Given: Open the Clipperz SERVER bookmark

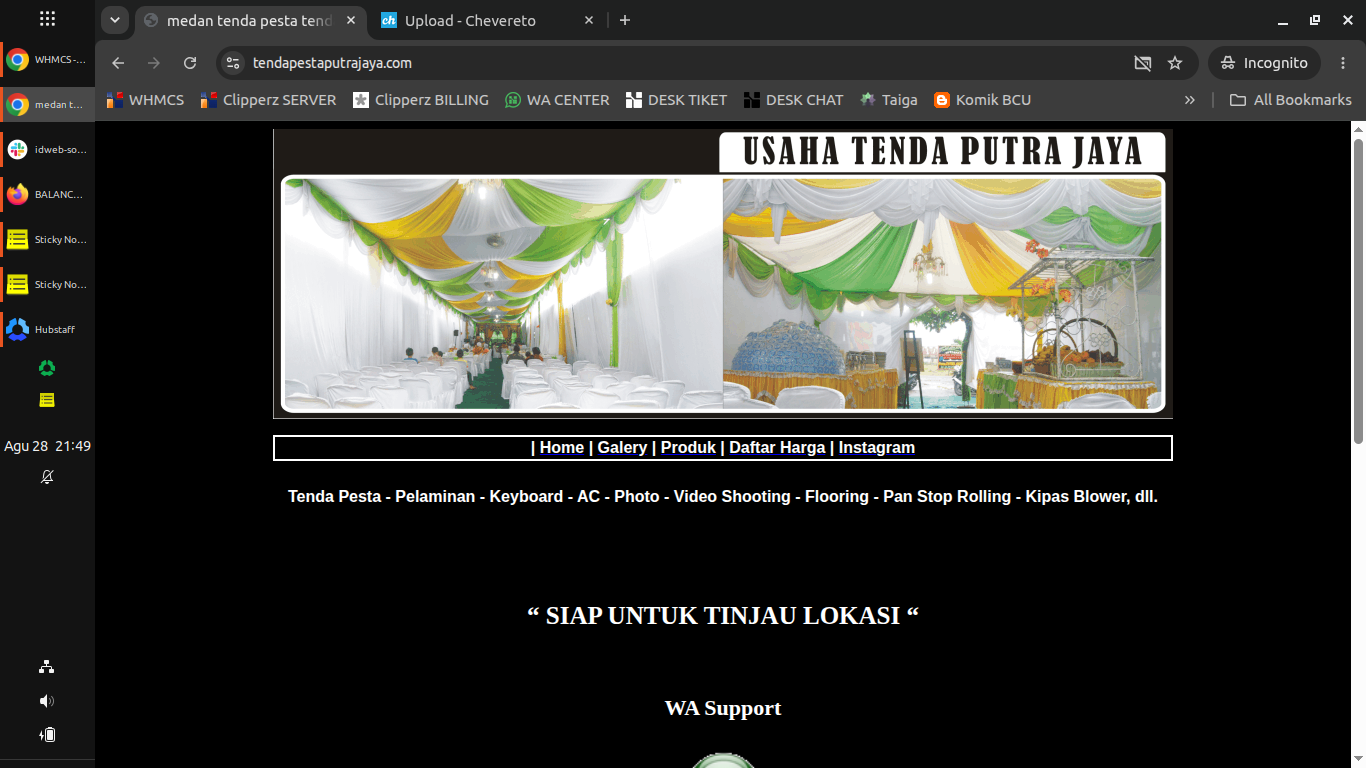Looking at the screenshot, I should (268, 100).
